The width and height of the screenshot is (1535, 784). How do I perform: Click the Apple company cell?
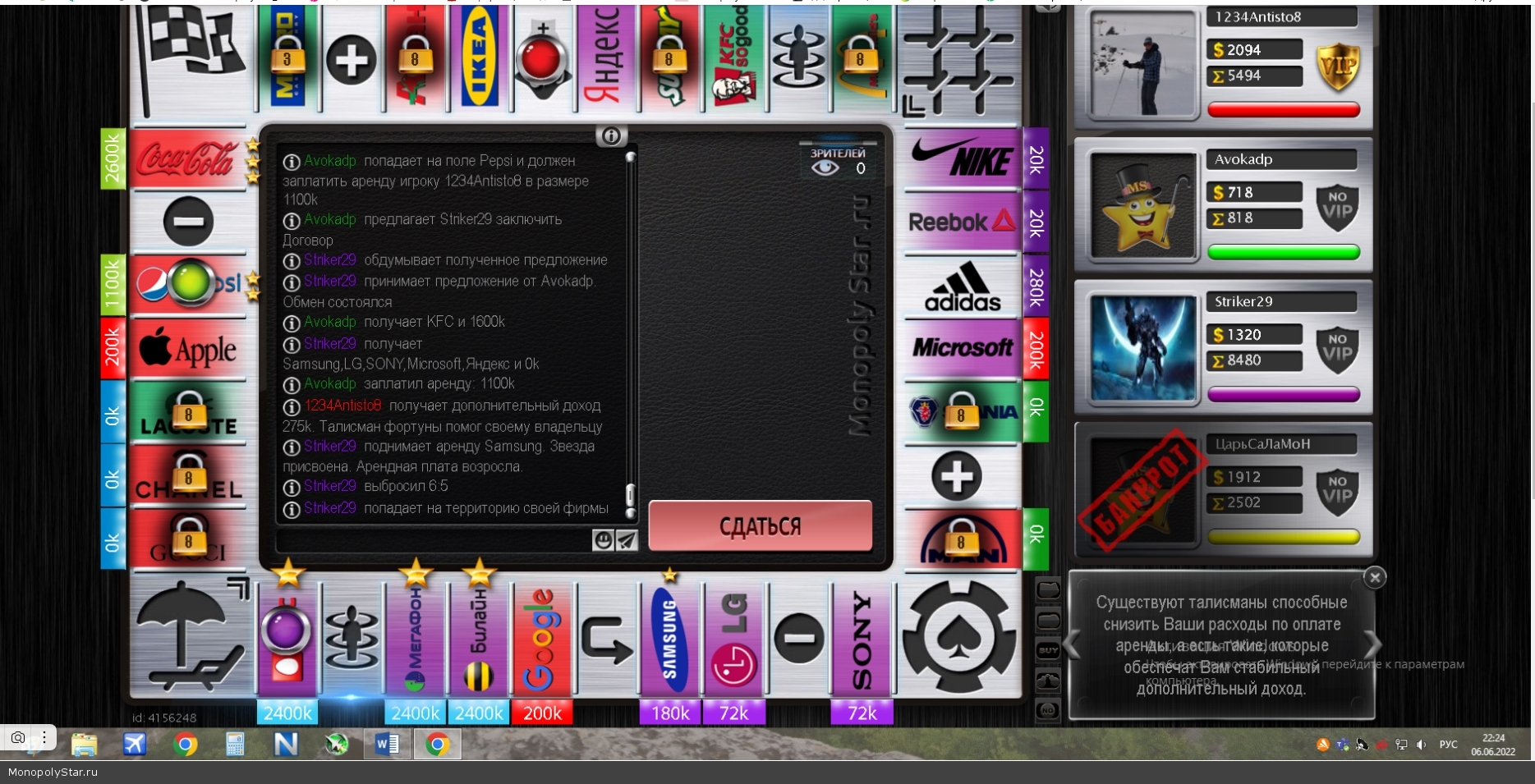point(188,349)
